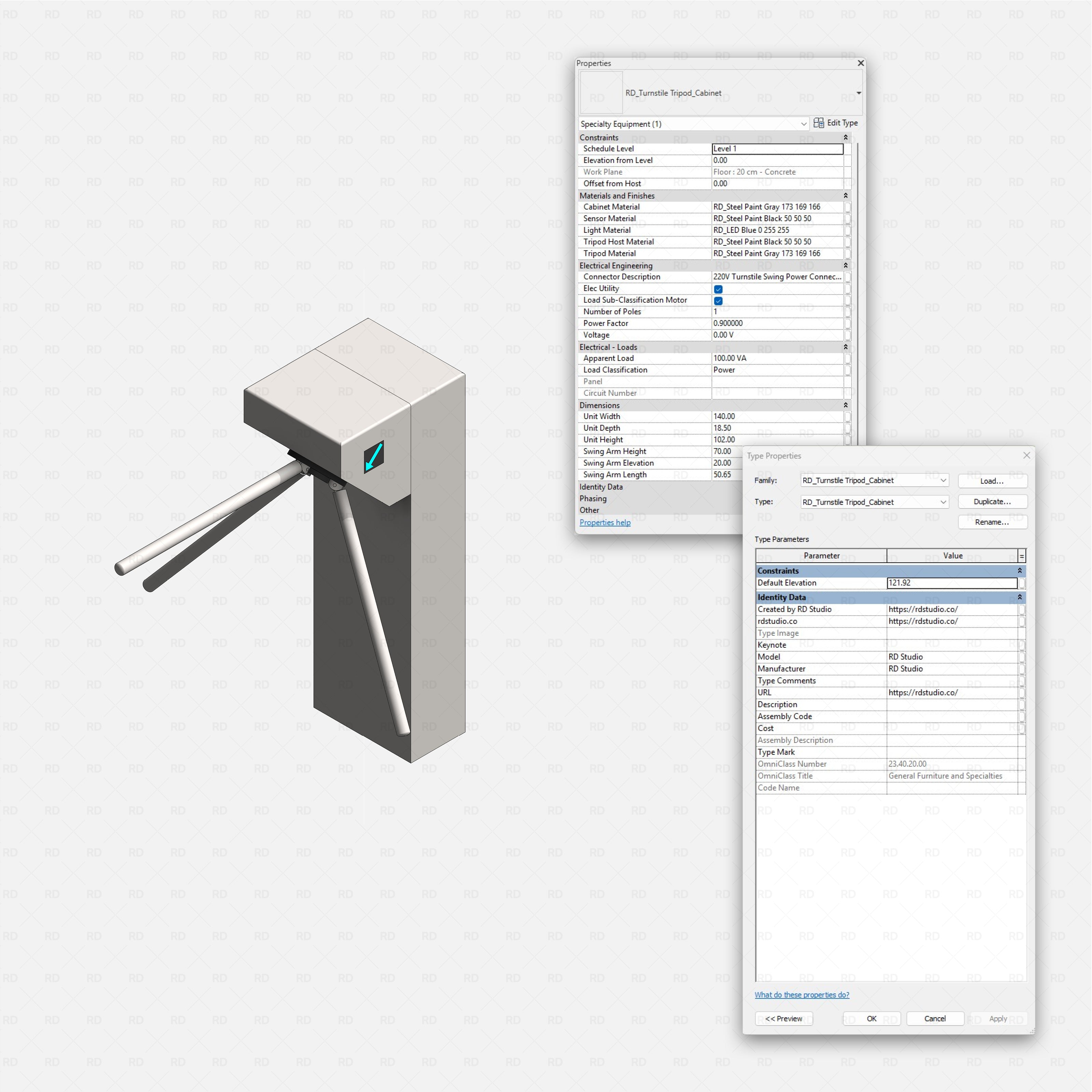1092x1092 pixels.
Task: Collapse the Dimensions group
Action: (846, 405)
